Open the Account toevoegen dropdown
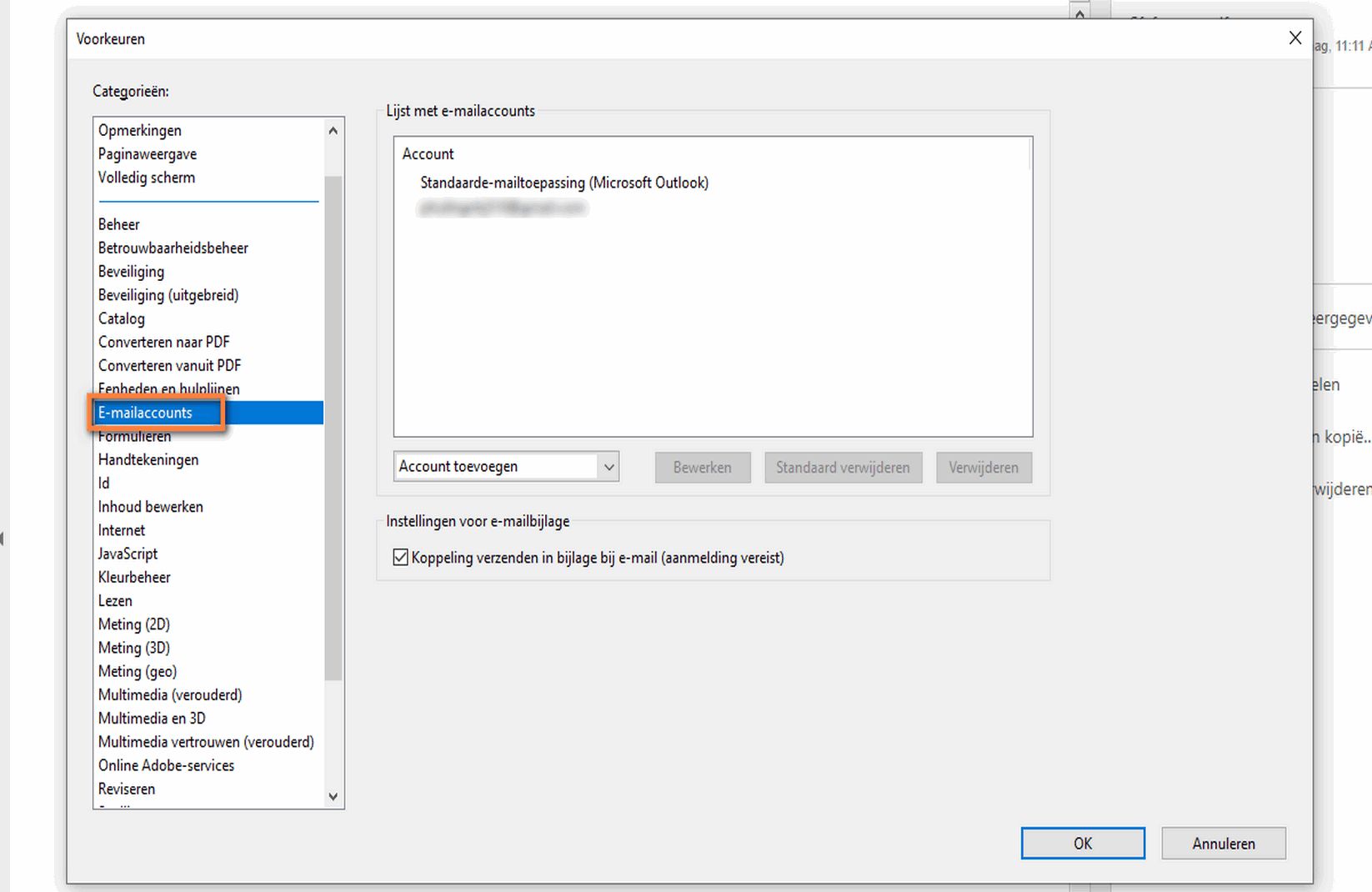 click(x=506, y=467)
